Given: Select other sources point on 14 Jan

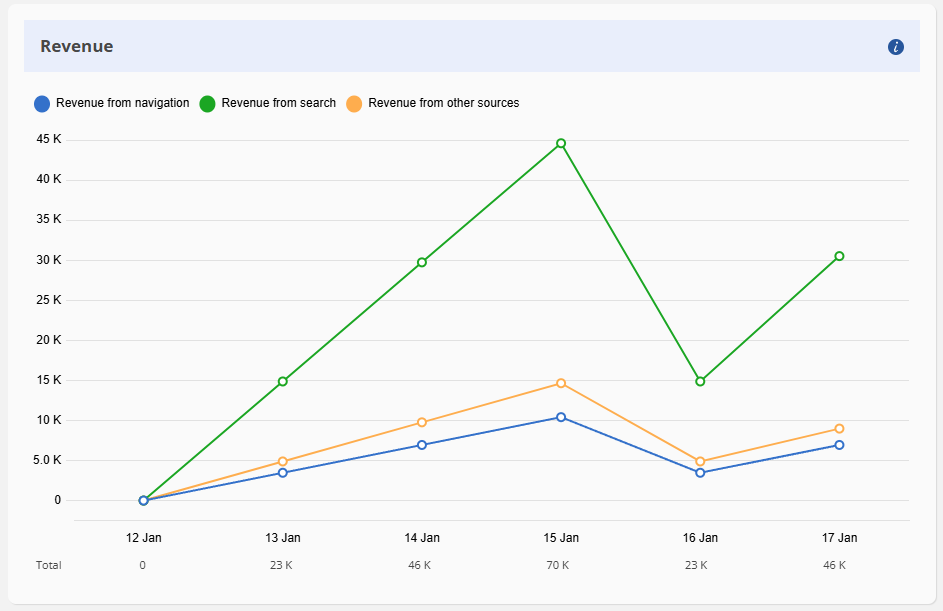Looking at the screenshot, I should [422, 422].
